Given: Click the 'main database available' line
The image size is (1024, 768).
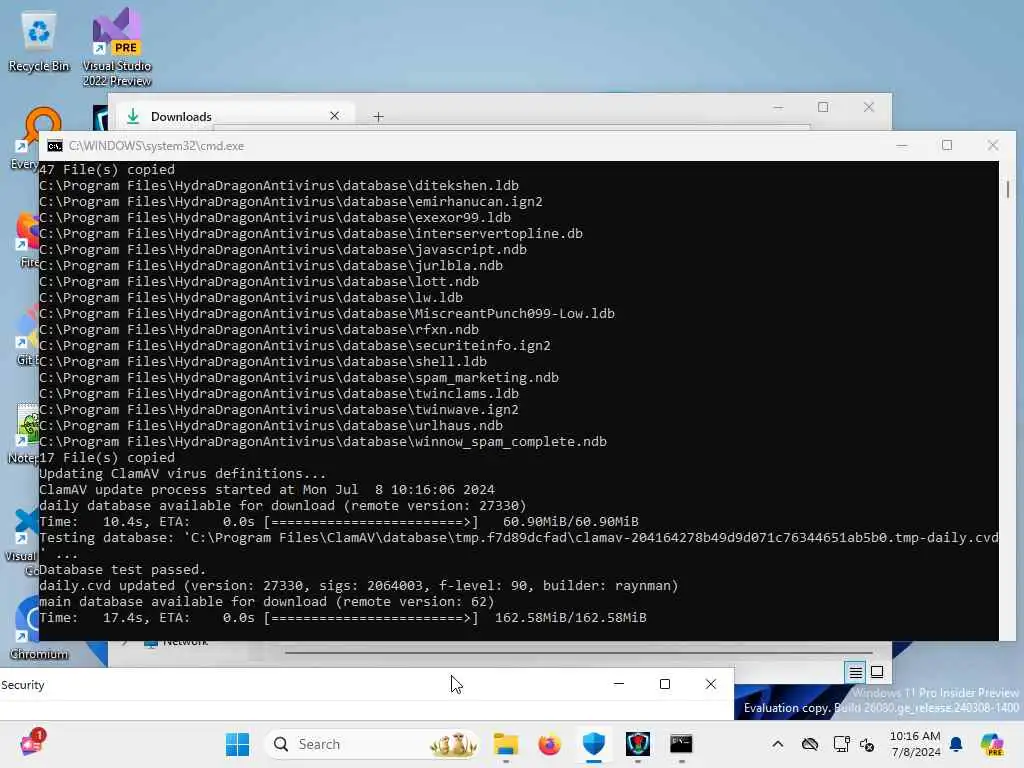Looking at the screenshot, I should point(266,601).
